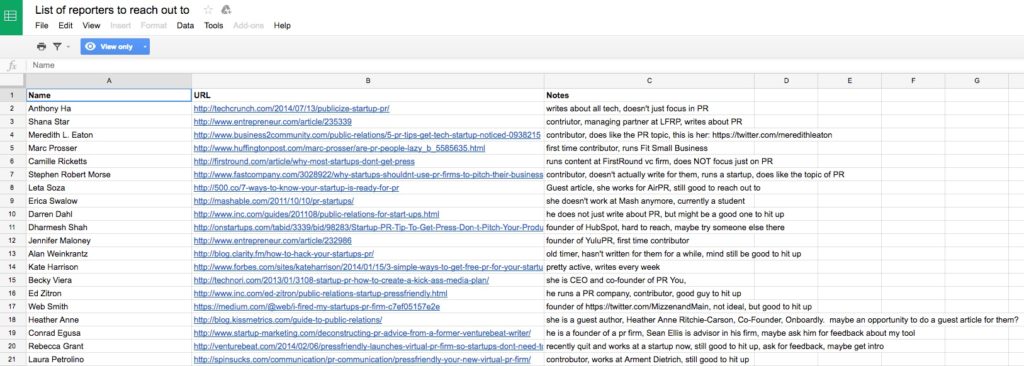Select column D header
Image resolution: width=1024 pixels, height=366 pixels.
786,81
